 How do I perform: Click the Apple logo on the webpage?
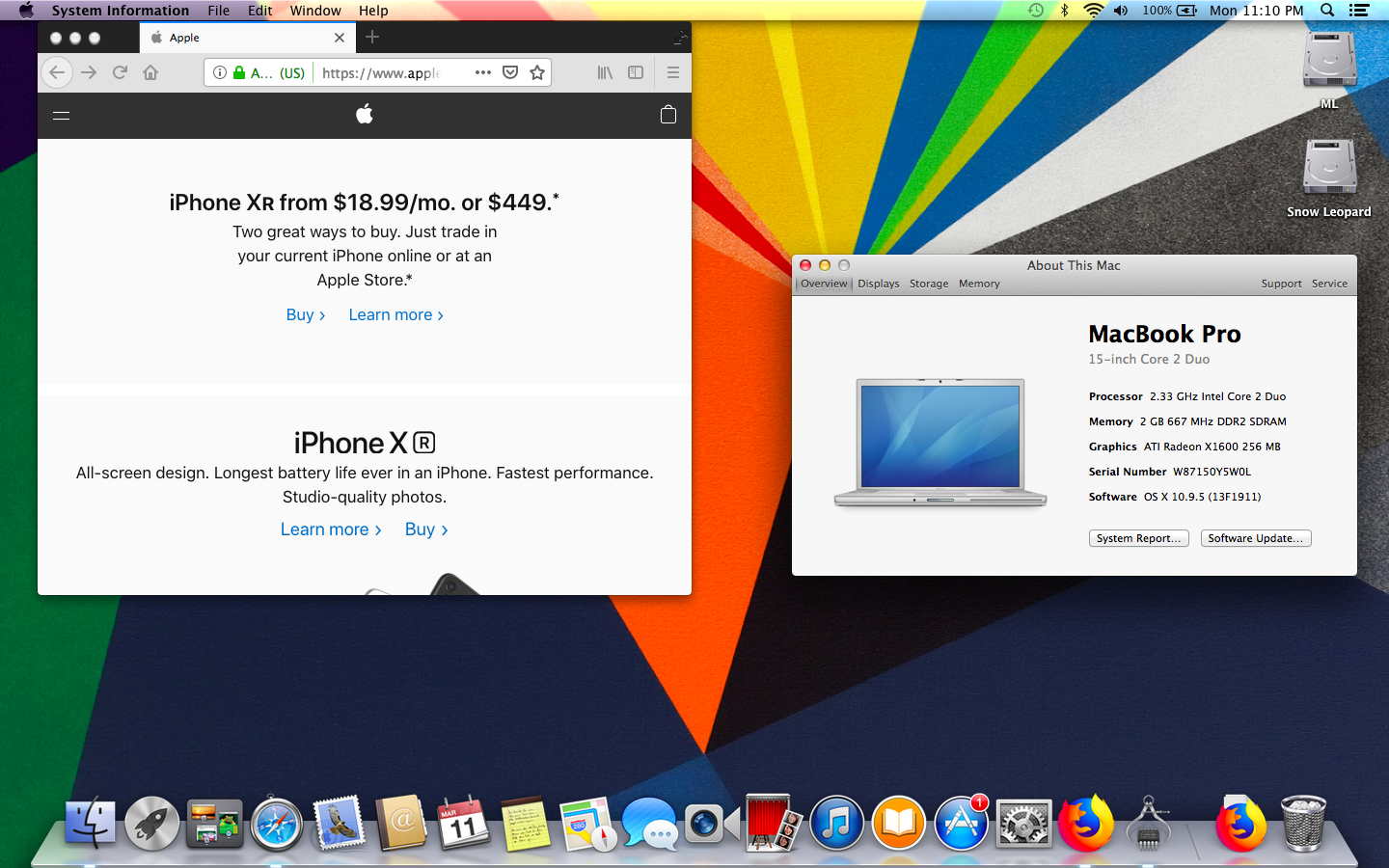(365, 115)
